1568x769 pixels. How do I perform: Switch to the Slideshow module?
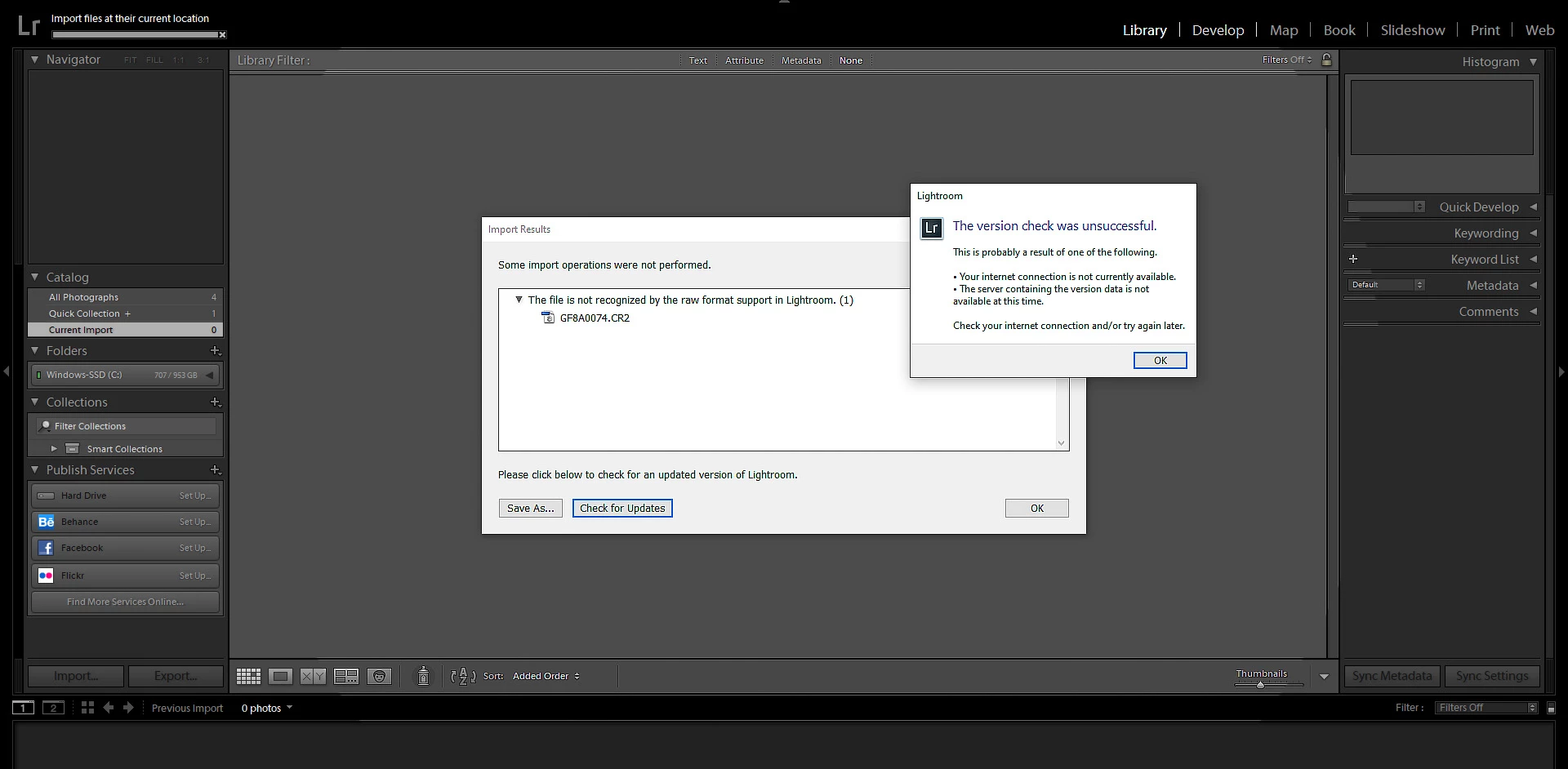tap(1413, 30)
